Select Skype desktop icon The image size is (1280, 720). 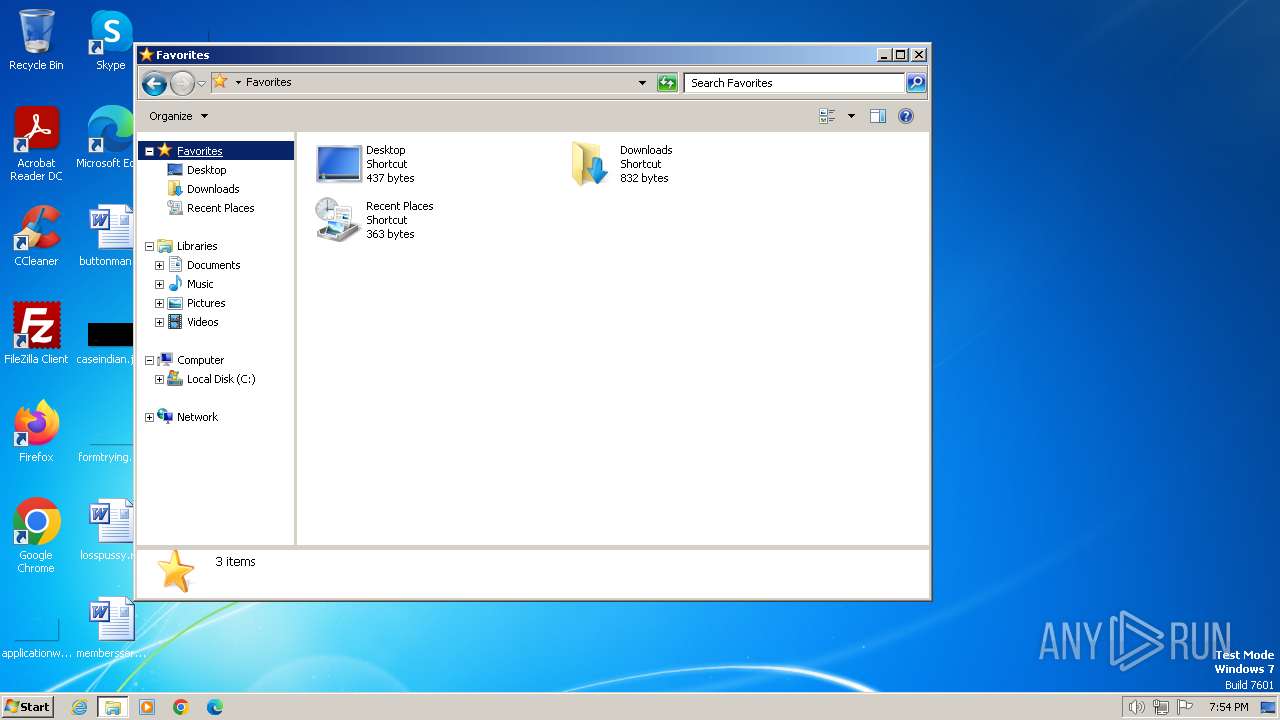(110, 40)
